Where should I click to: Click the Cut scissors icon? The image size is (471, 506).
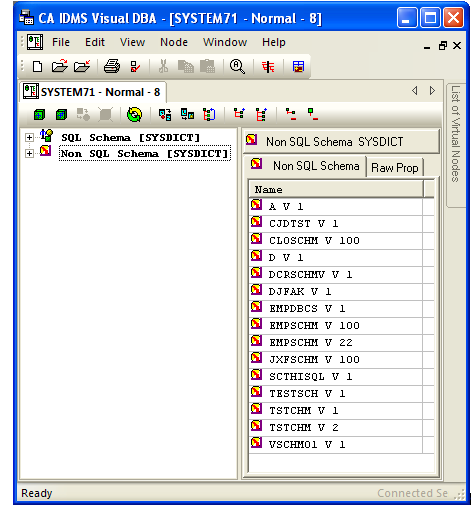(x=163, y=67)
